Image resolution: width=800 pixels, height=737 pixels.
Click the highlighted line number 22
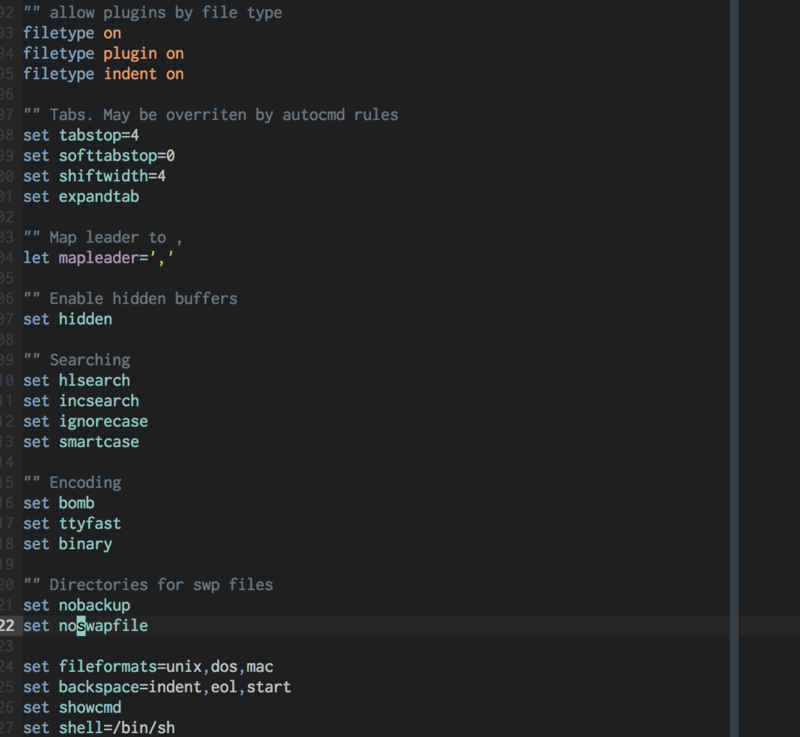coord(7,625)
